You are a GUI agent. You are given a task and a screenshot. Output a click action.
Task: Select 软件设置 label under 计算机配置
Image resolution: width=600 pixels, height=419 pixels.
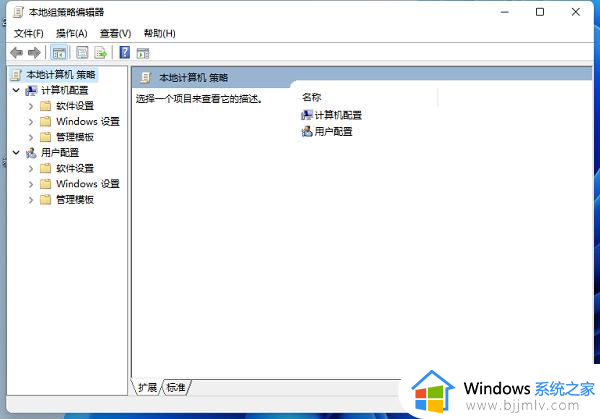click(x=75, y=106)
